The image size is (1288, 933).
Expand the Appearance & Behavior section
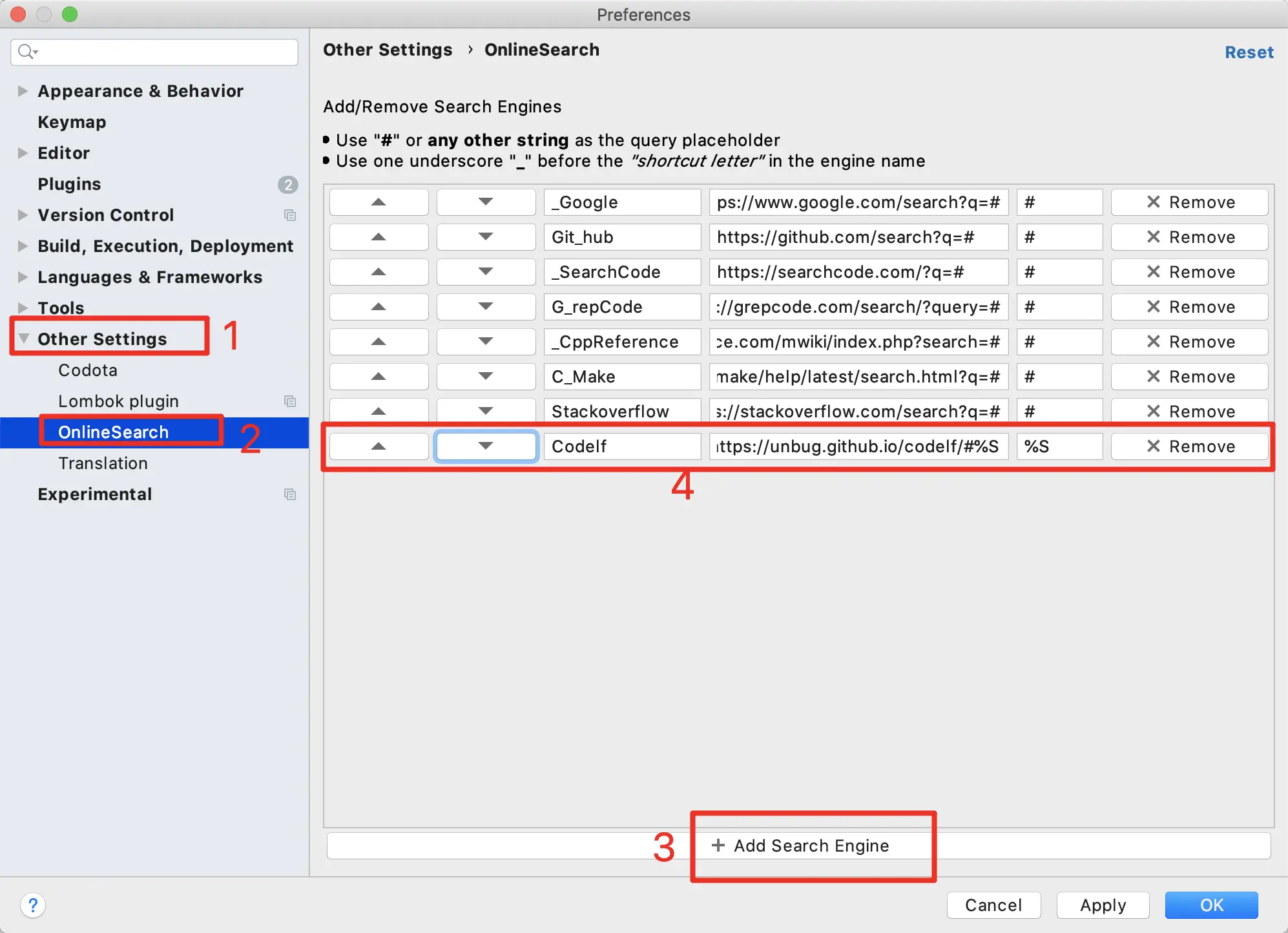click(23, 91)
